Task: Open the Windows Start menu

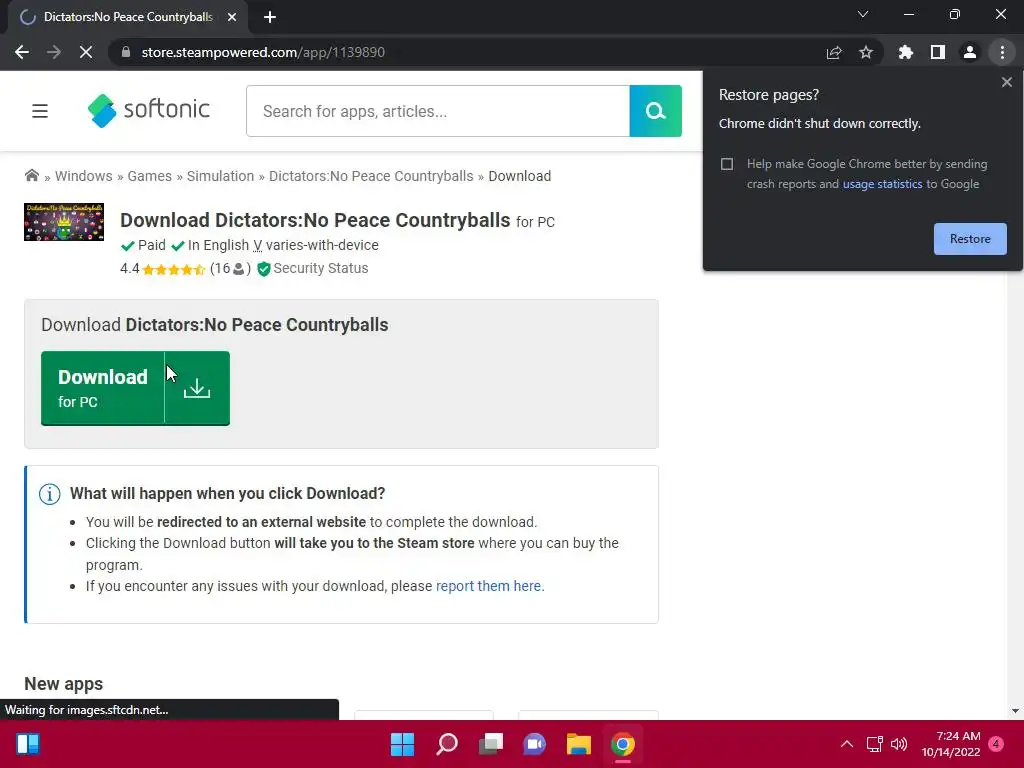Action: click(x=402, y=744)
